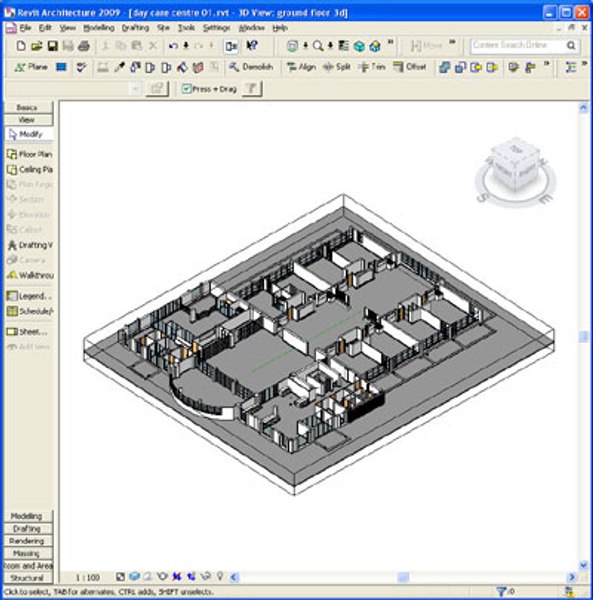Screen dimensions: 593x600
Task: Create a Schedule/Quantities view
Action: pos(29,311)
